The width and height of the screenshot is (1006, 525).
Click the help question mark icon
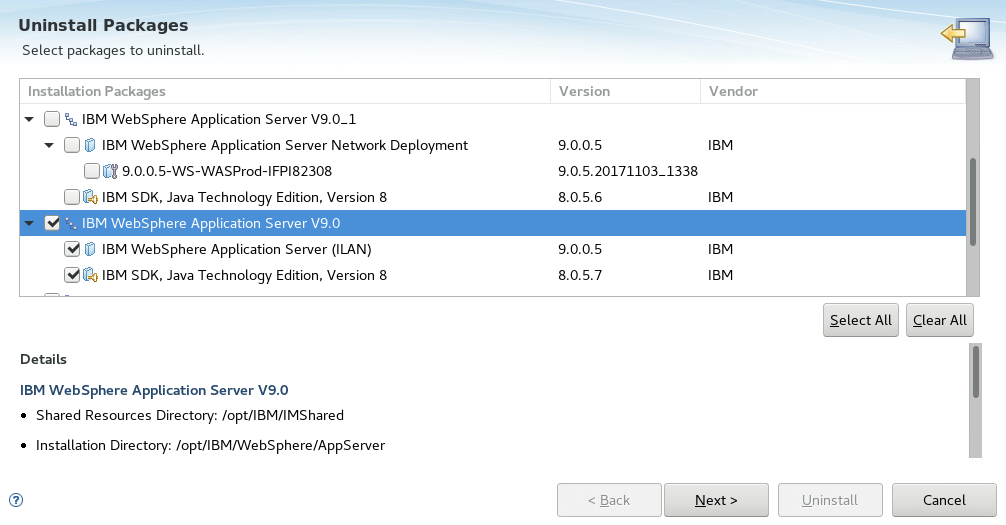[16, 500]
